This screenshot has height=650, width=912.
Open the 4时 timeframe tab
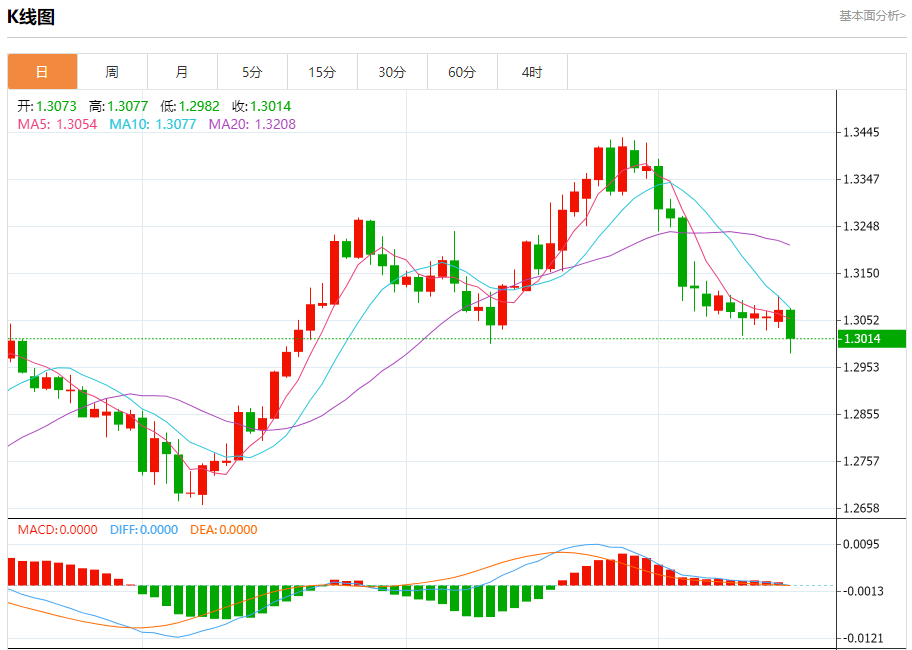coord(532,72)
